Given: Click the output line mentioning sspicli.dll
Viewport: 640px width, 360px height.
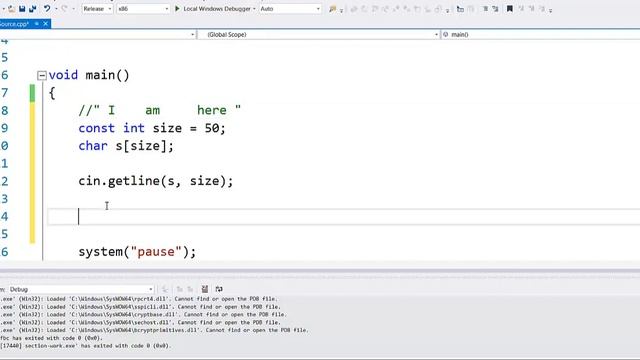Looking at the screenshot, I should coord(140,307).
